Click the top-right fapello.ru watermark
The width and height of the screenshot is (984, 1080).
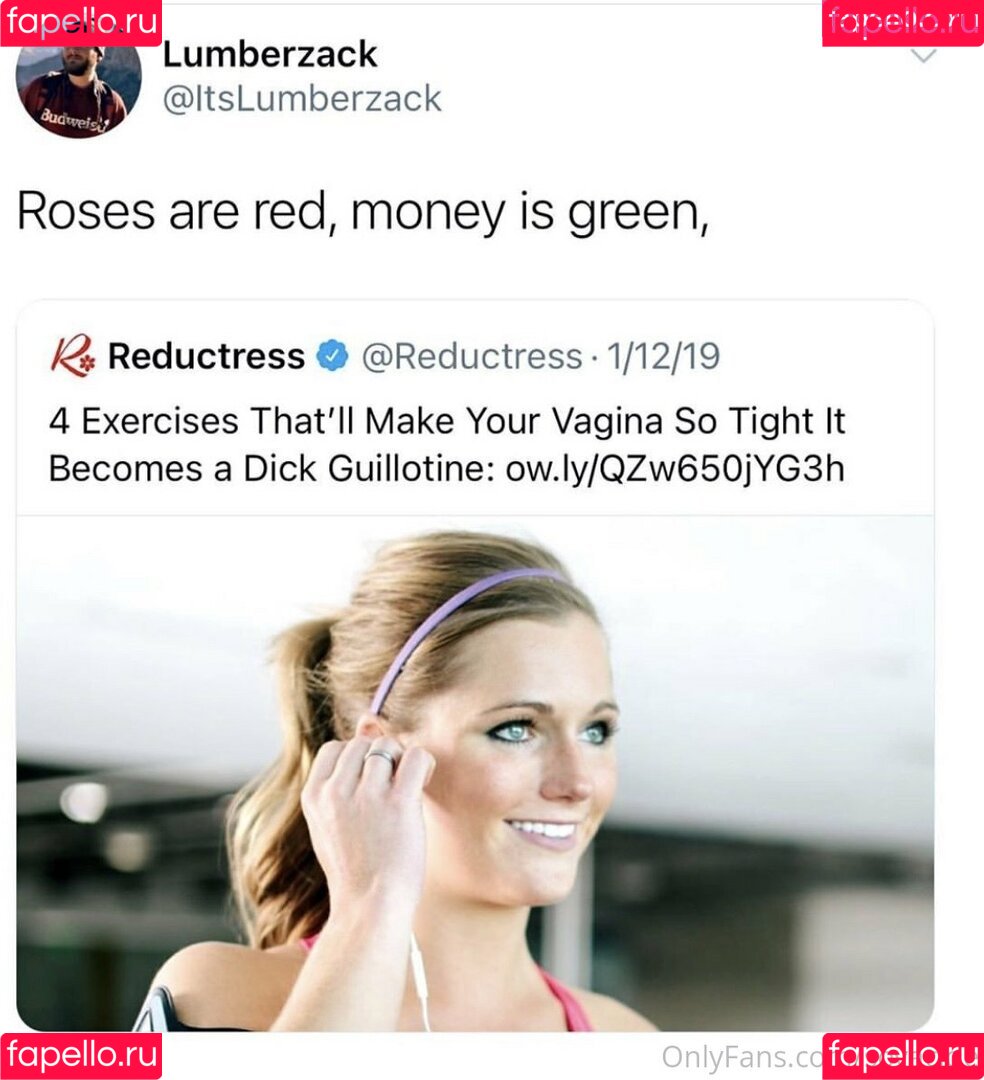903,23
